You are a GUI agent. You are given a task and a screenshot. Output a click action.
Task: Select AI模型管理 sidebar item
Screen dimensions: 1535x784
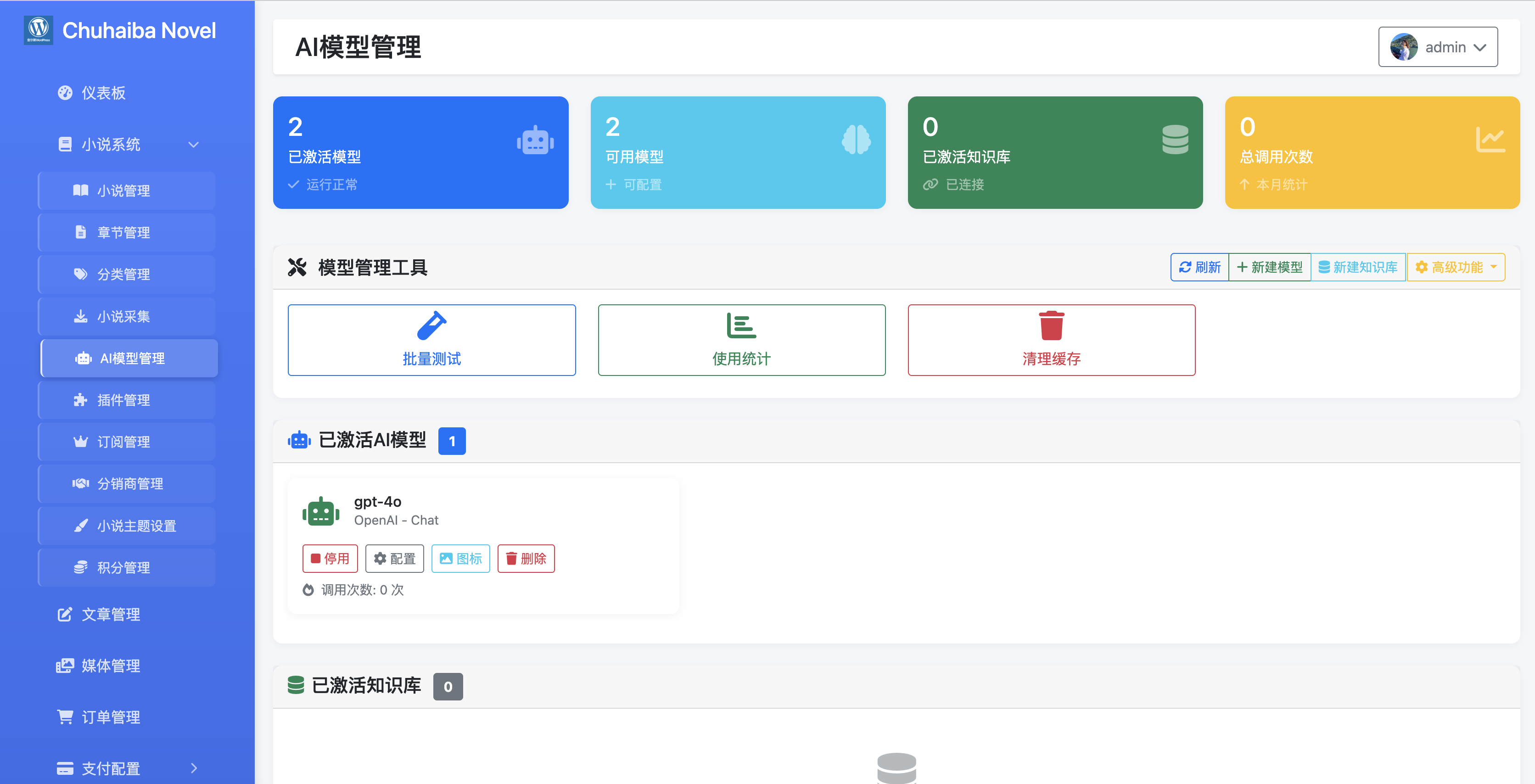pos(129,358)
